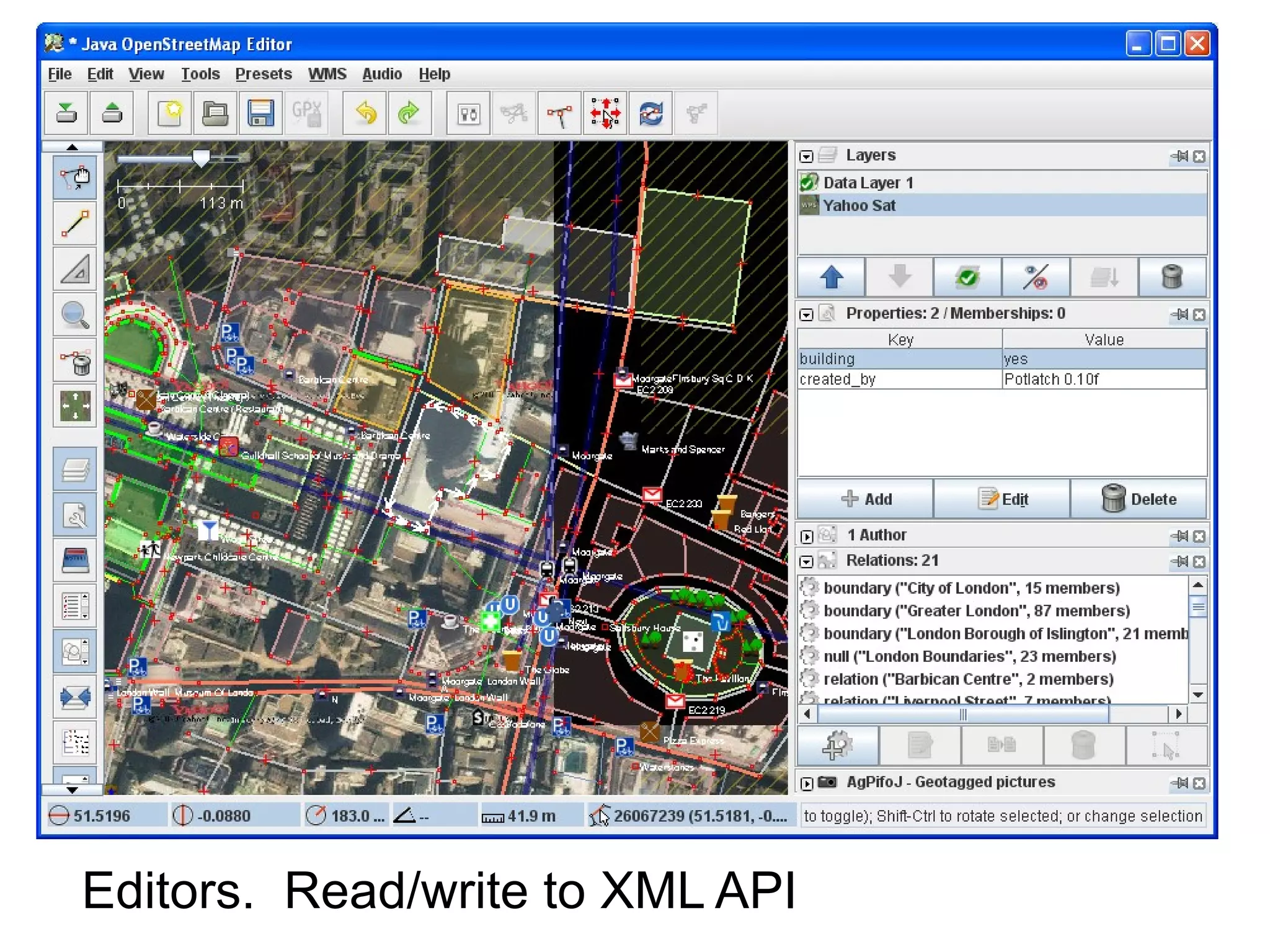This screenshot has height=952, width=1270.
Task: Select the Zoom magnifier tool
Action: (x=75, y=315)
